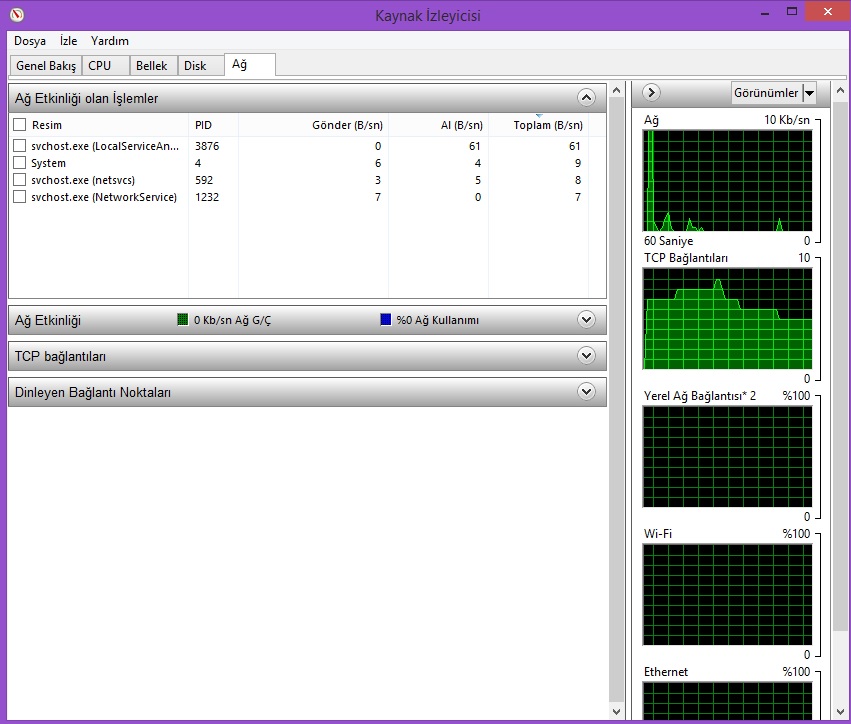Click the green Ağ G/Ç legend square
This screenshot has width=851, height=724.
(x=183, y=320)
